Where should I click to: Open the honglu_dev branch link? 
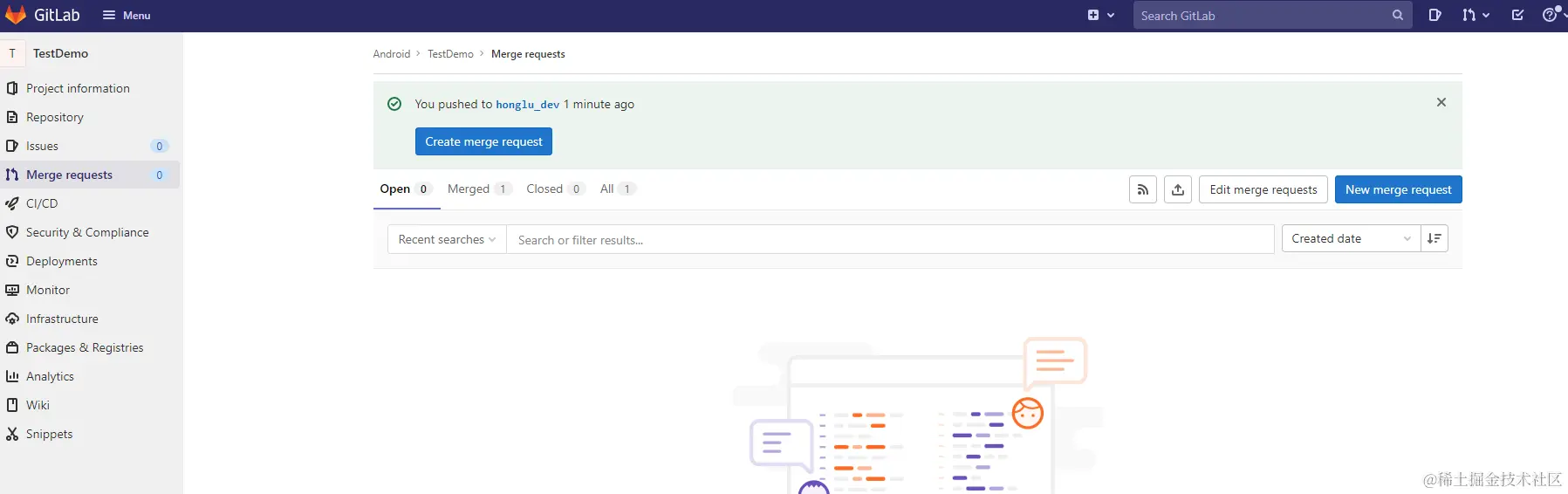[527, 105]
